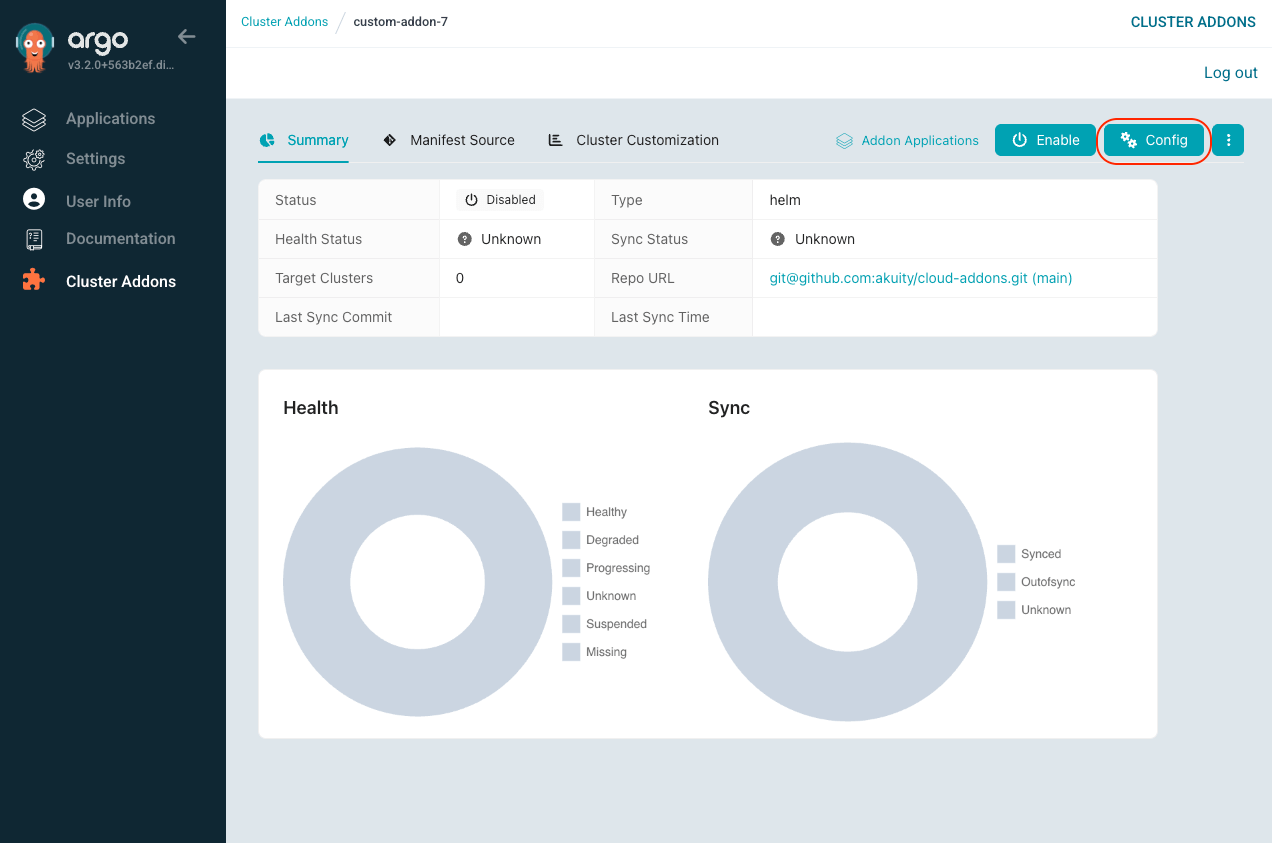The height and width of the screenshot is (843, 1272).
Task: Collapse sidebar with the back arrow
Action: pos(186,37)
